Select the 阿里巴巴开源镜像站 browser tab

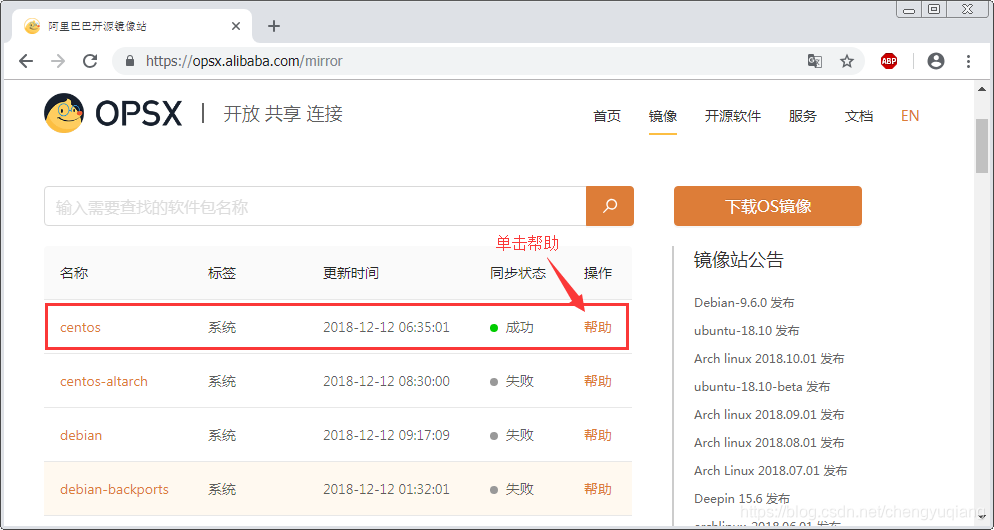tap(133, 27)
